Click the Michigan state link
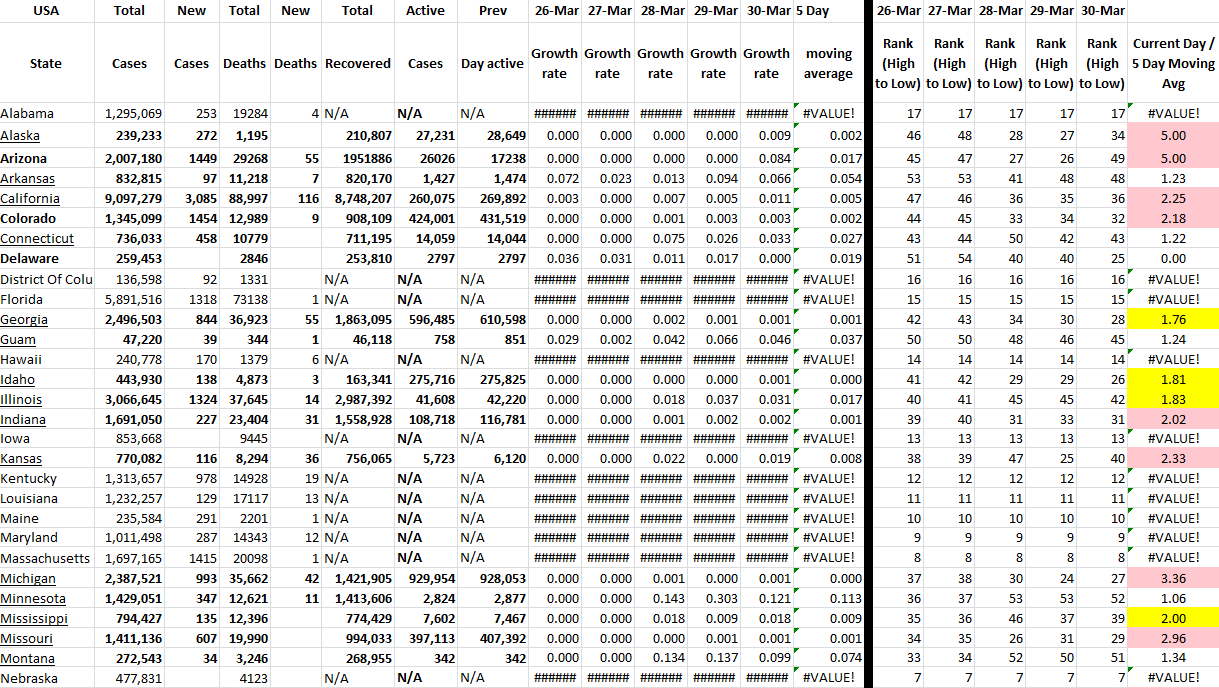Image resolution: width=1219 pixels, height=688 pixels. (28, 579)
